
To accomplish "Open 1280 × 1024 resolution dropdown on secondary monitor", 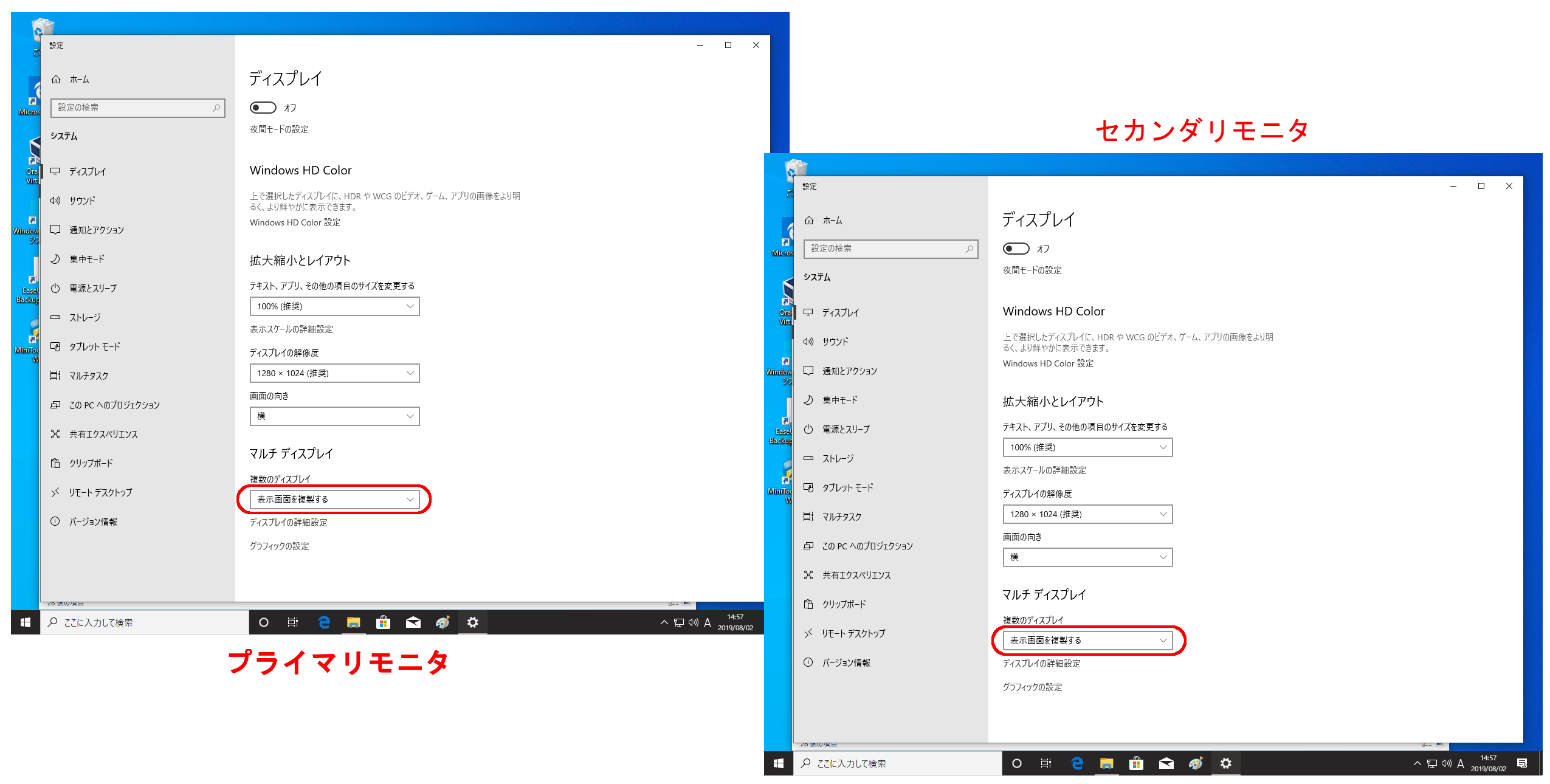I will (x=1087, y=514).
